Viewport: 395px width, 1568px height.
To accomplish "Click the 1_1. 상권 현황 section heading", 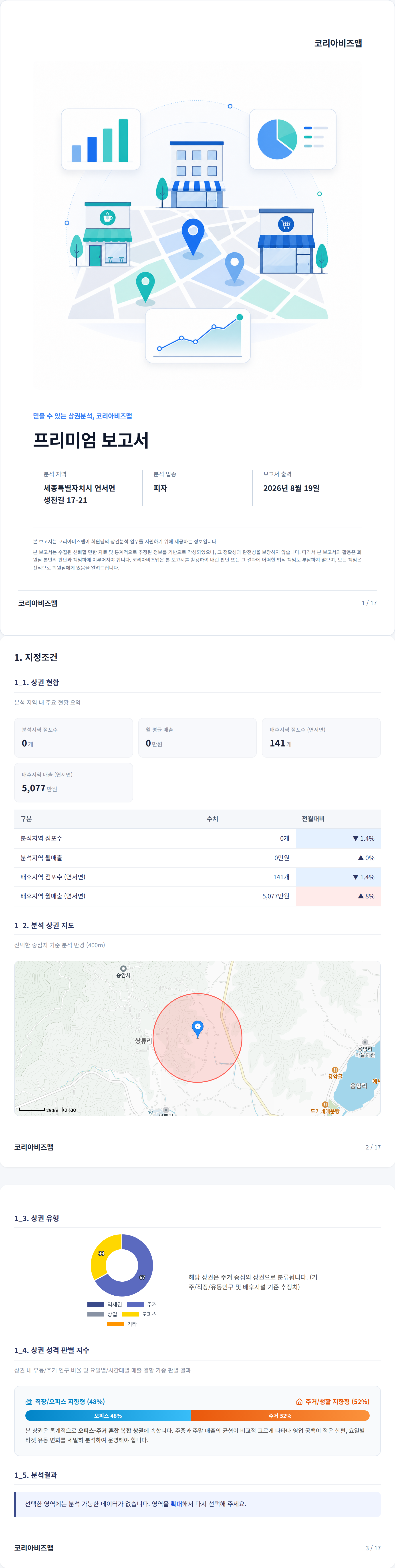I will point(36,682).
